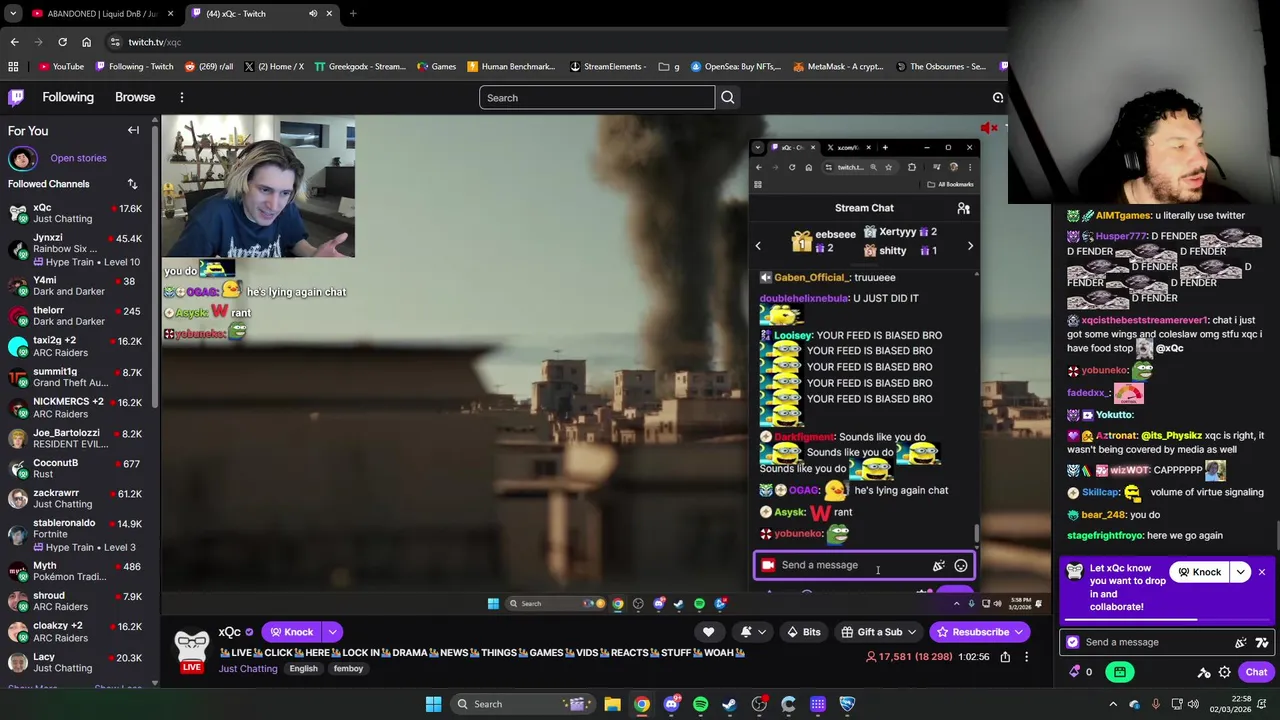Select CoconutB channel in sidebar

76,468
